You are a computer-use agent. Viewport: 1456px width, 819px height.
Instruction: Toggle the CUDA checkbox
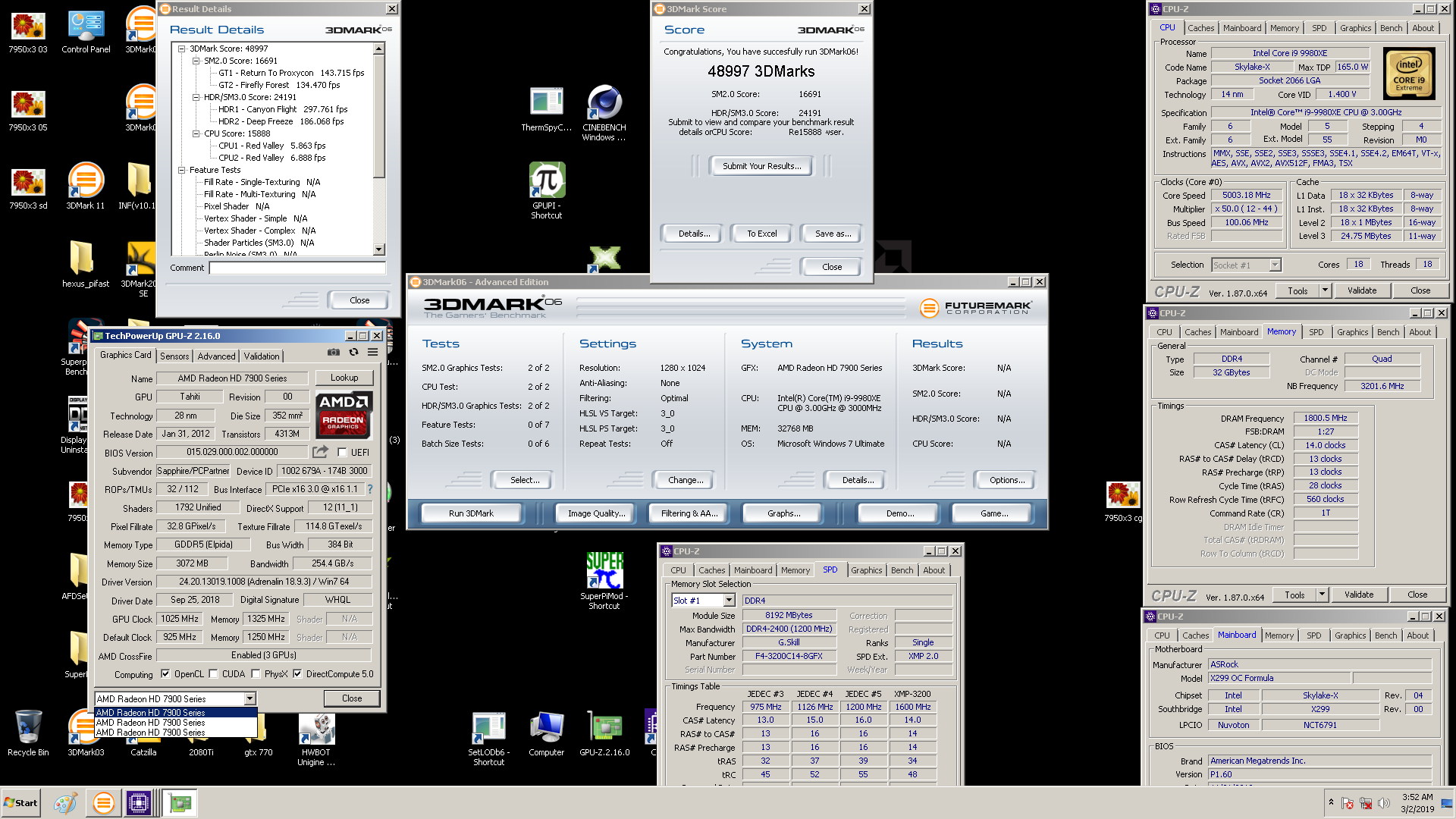click(x=214, y=673)
